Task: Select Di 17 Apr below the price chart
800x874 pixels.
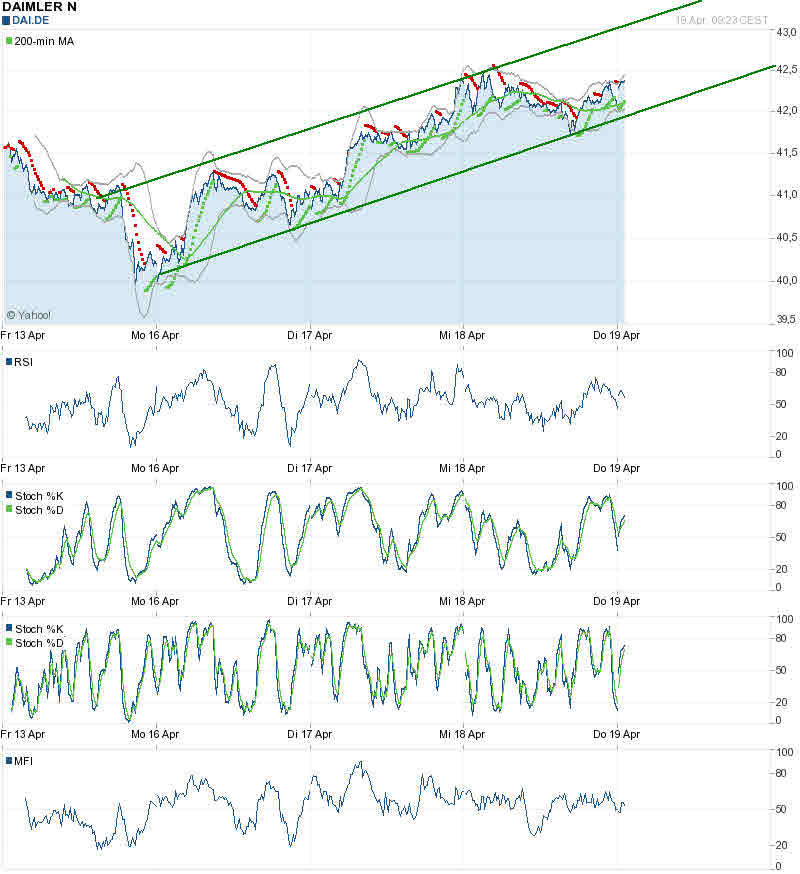Action: pos(309,336)
